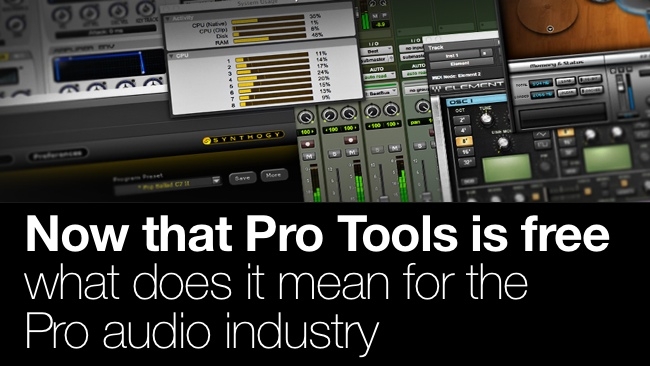Select the 2' octave button in OSC 1

pos(461,120)
